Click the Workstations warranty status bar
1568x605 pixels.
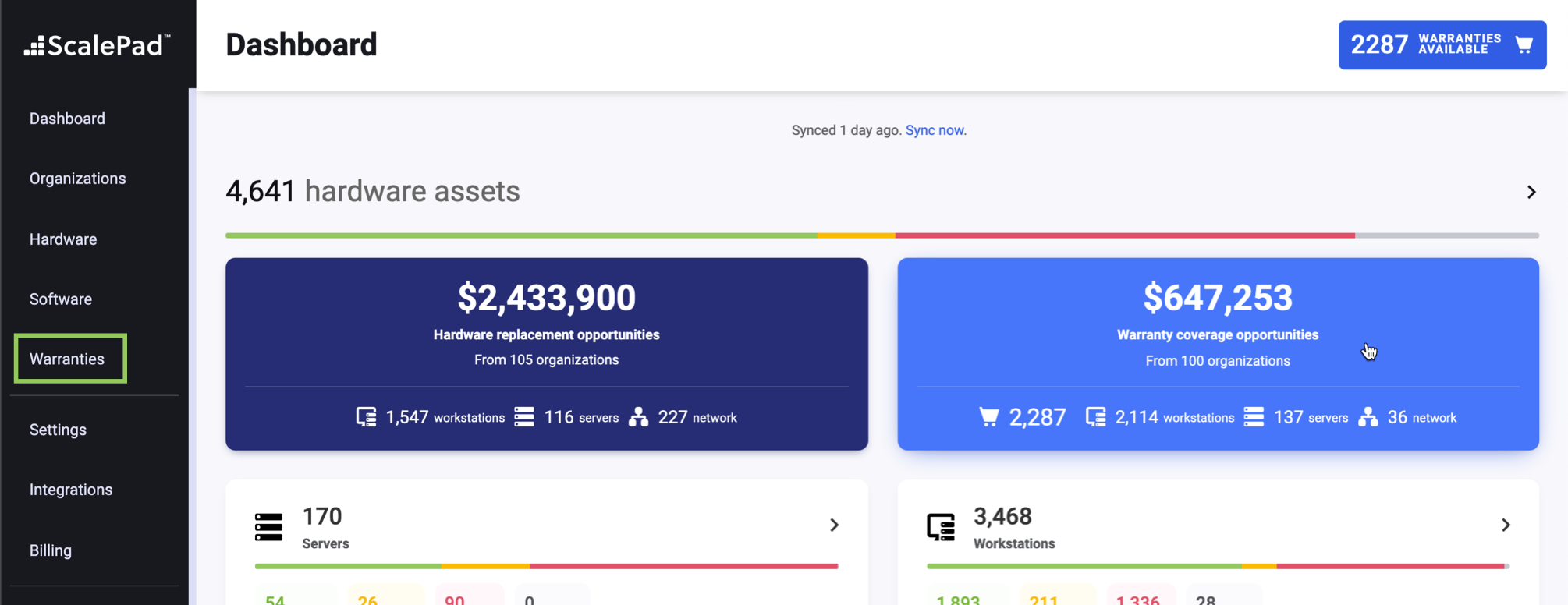pyautogui.click(x=1218, y=566)
